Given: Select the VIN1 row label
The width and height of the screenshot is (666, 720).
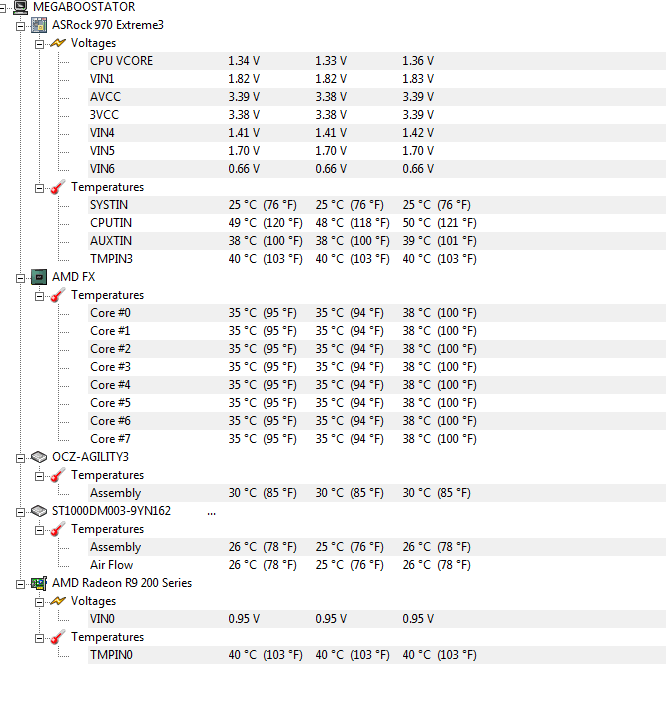Looking at the screenshot, I should tap(102, 79).
